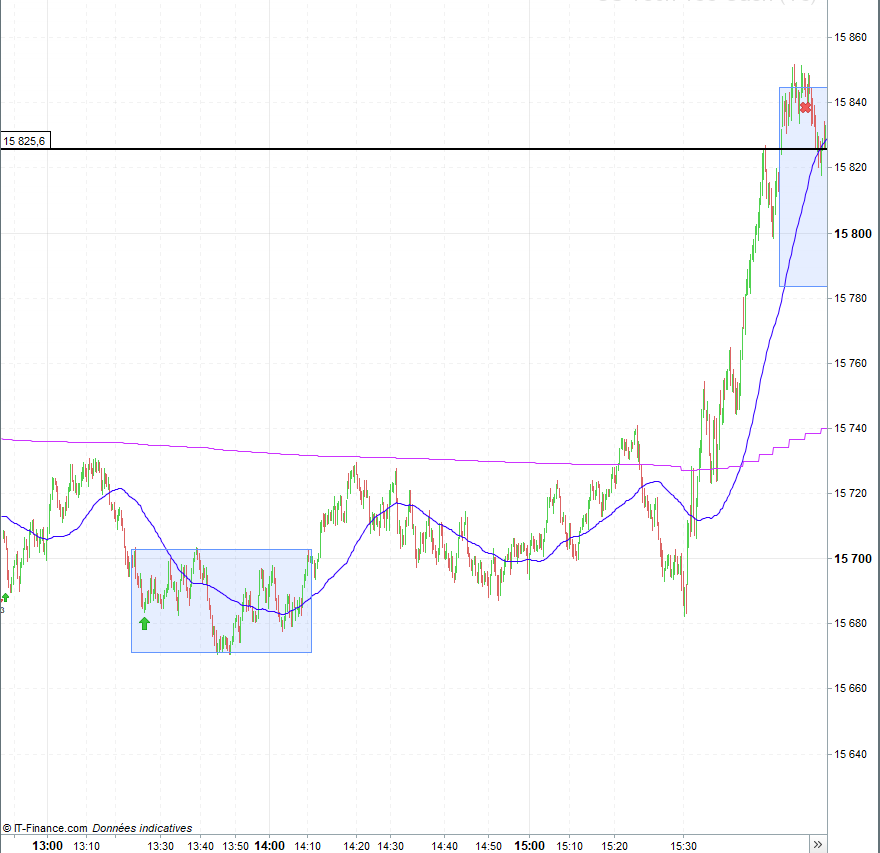The height and width of the screenshot is (853, 880).
Task: Click the 13:00 time axis label
Action: tap(47, 846)
